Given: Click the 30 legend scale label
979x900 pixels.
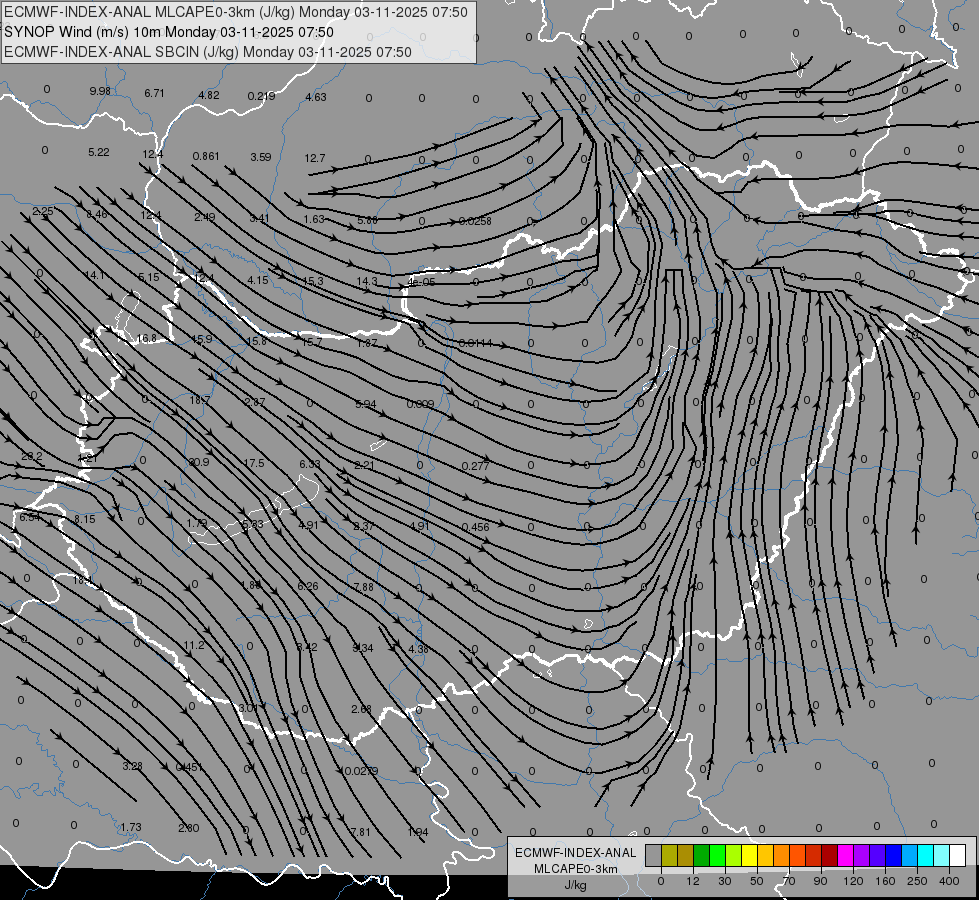Looking at the screenshot, I should point(724,881).
